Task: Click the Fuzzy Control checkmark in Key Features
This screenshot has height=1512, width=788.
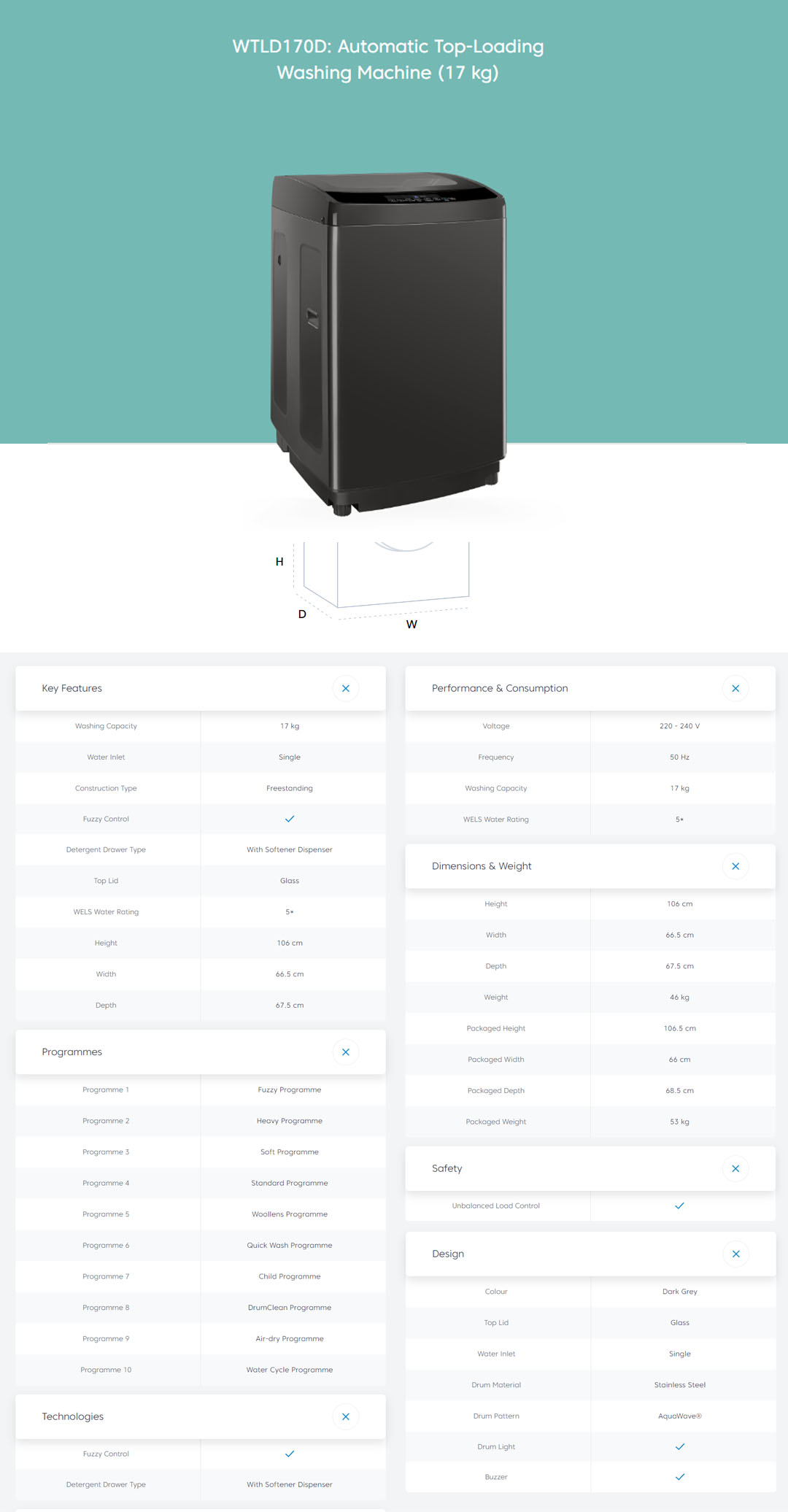Action: tap(290, 819)
